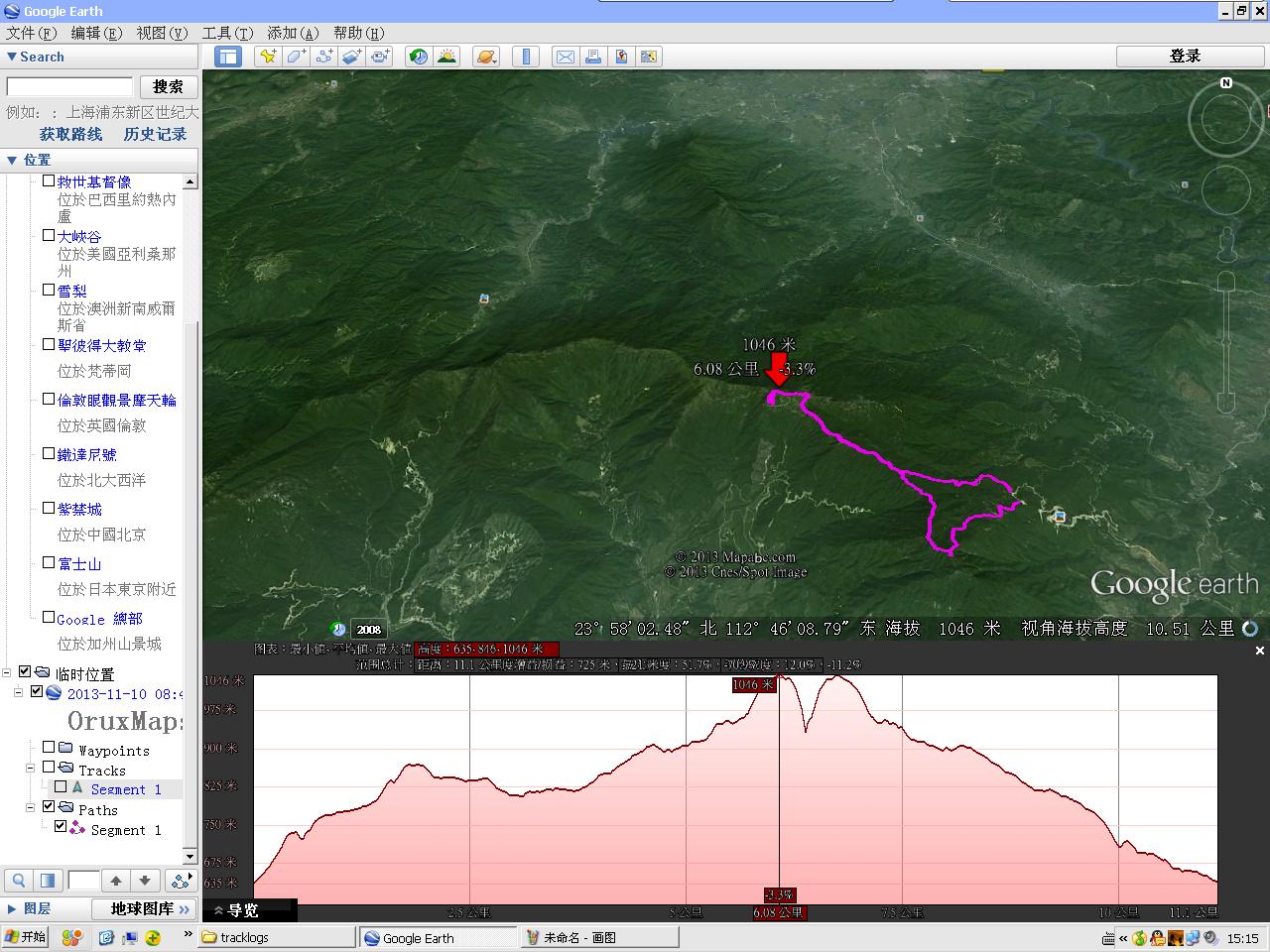Click the search text input field
The image size is (1270, 952).
[69, 86]
